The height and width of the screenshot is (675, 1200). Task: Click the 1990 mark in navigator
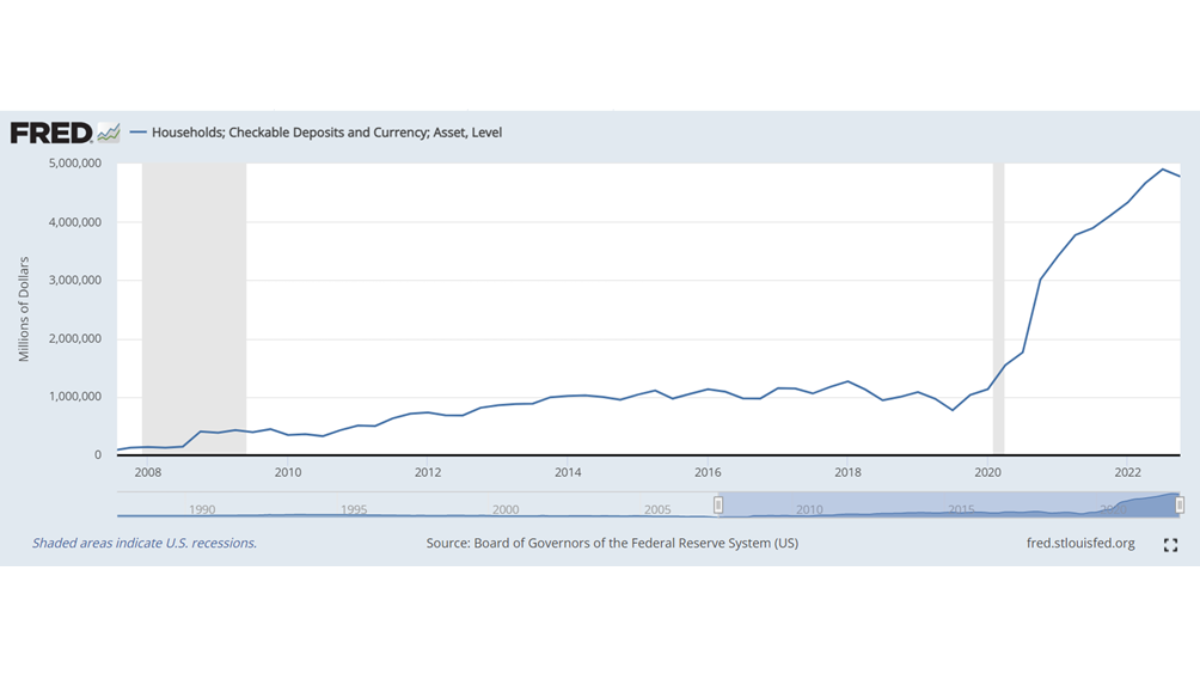point(202,509)
